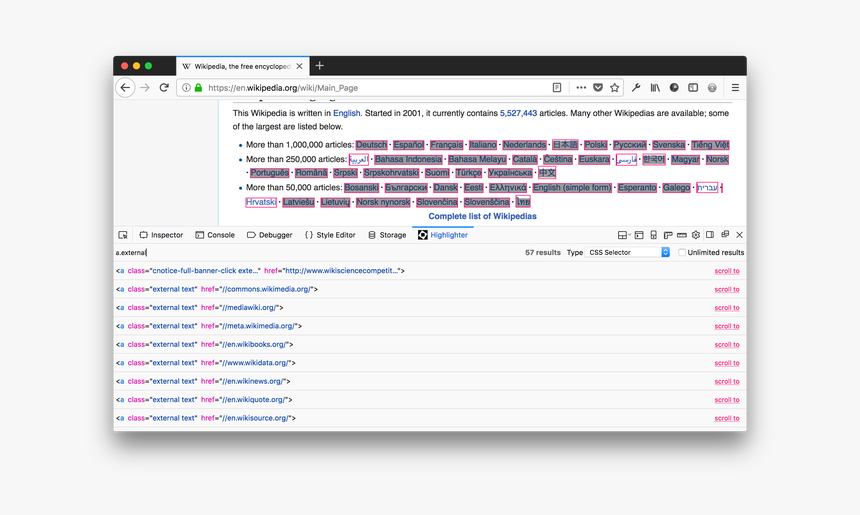Select the Highlighter tab

click(x=443, y=235)
